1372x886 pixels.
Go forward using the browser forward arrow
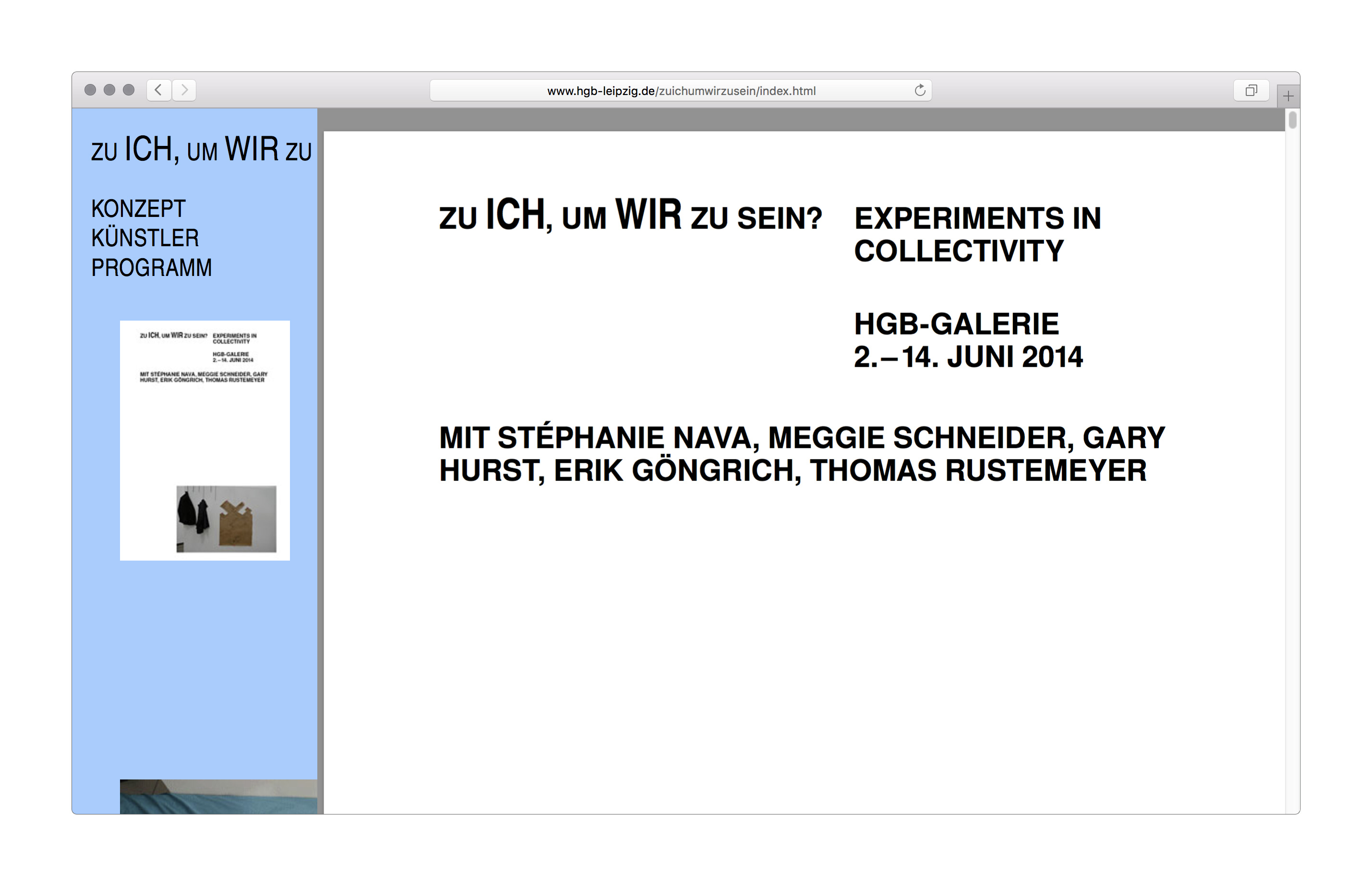(184, 90)
